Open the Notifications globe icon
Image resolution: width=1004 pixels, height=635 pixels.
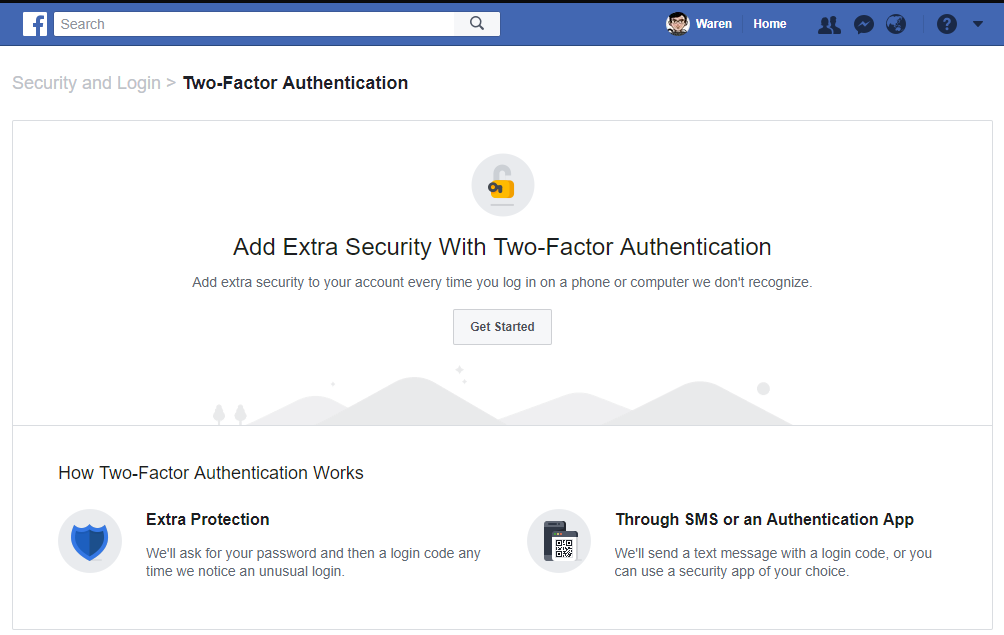tap(895, 23)
